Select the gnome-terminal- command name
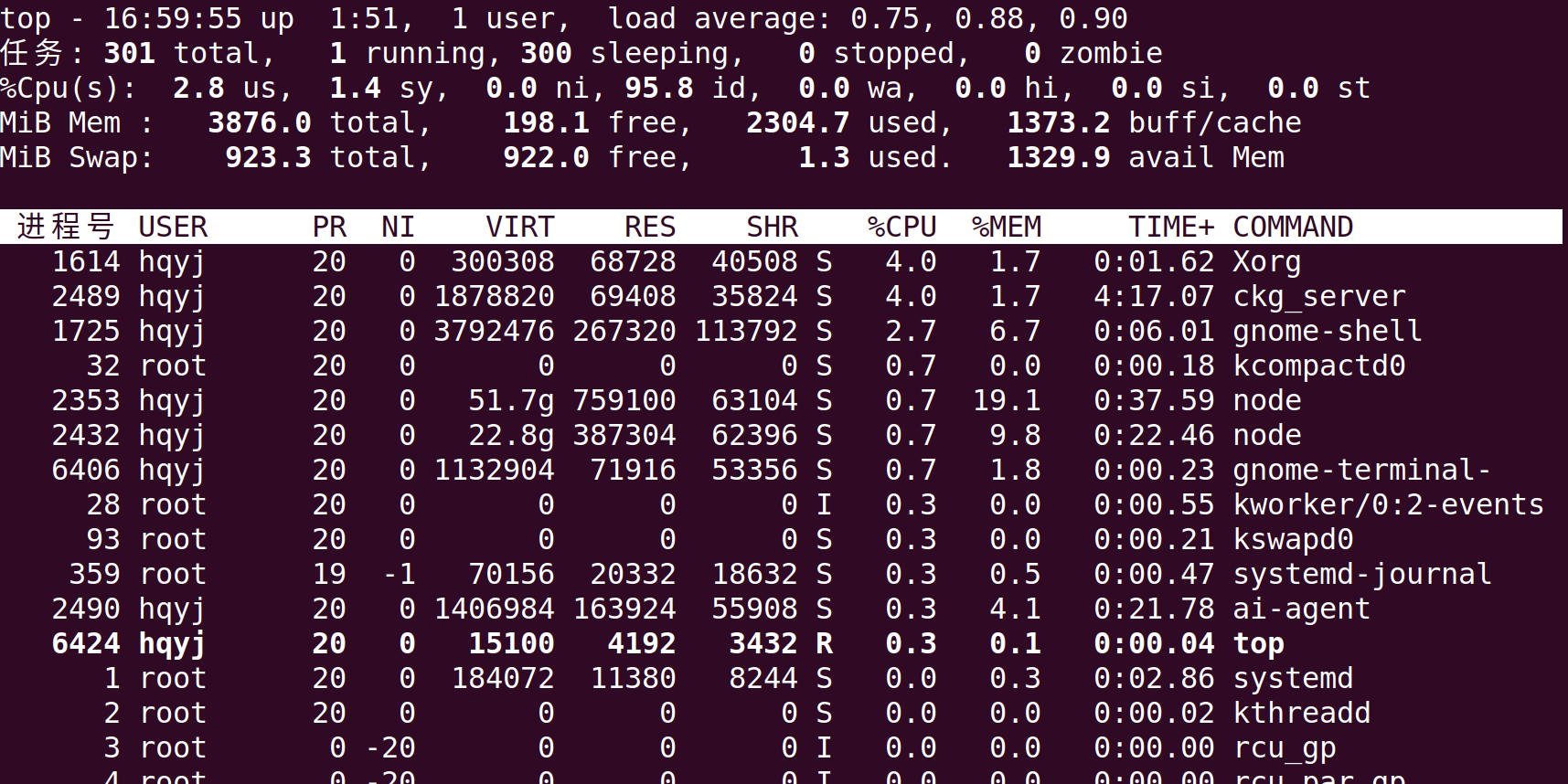Image resolution: width=1568 pixels, height=784 pixels. [x=1362, y=470]
